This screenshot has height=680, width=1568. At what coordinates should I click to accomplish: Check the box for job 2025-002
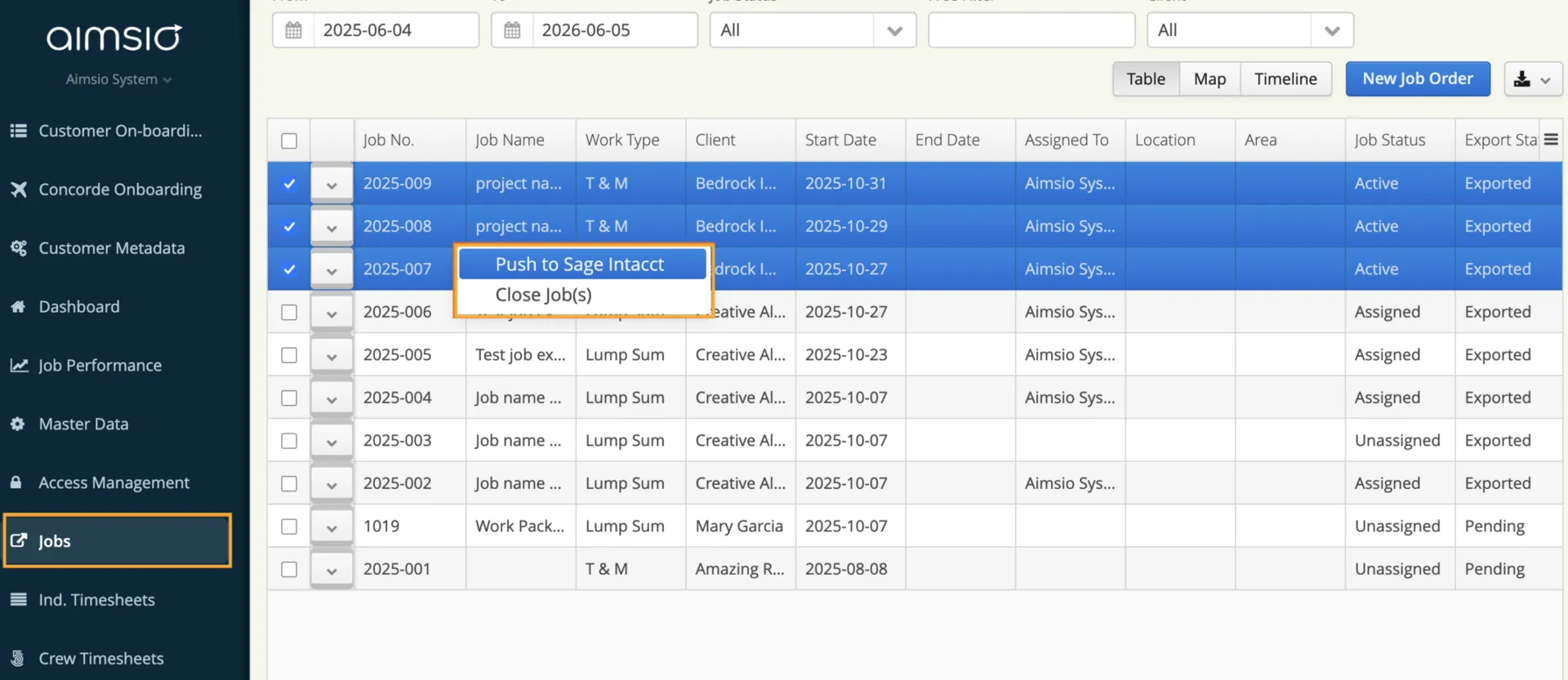289,483
